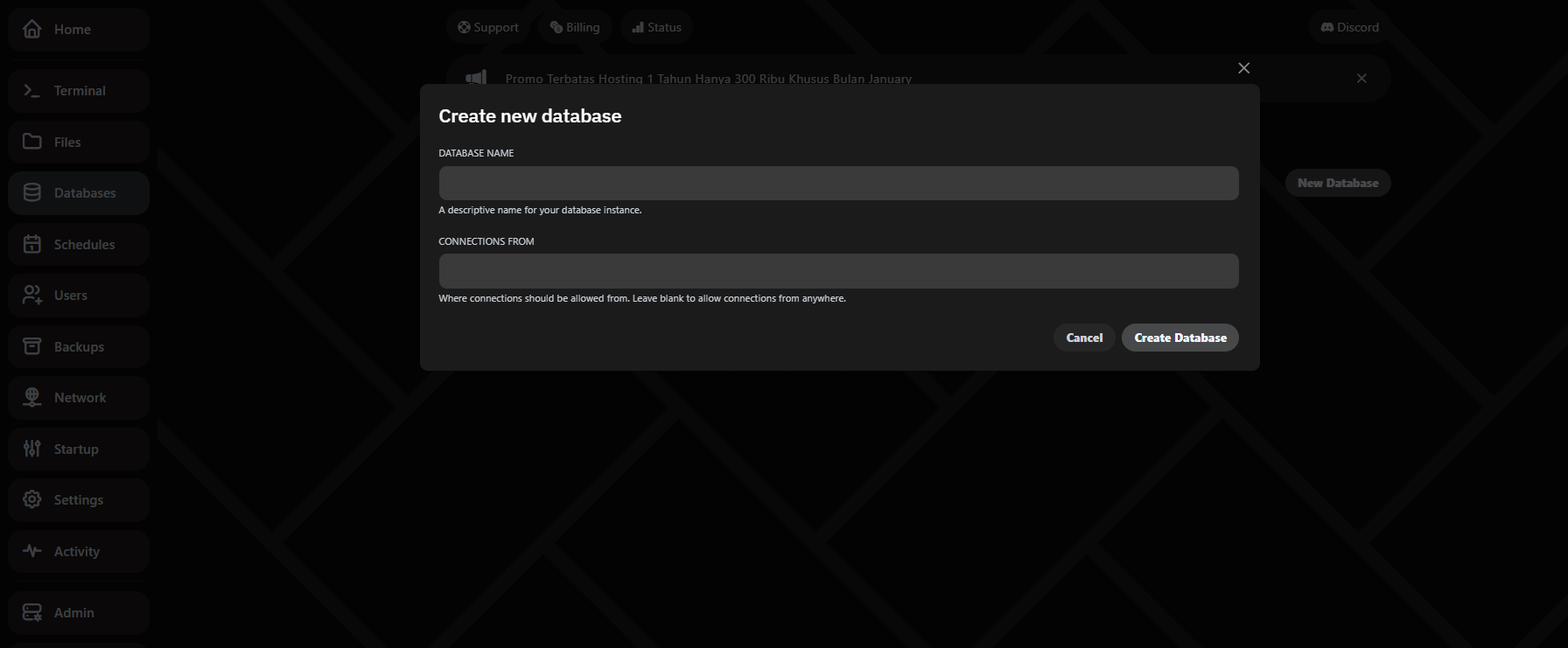
Task: Open the Files section label
Action: (x=67, y=142)
